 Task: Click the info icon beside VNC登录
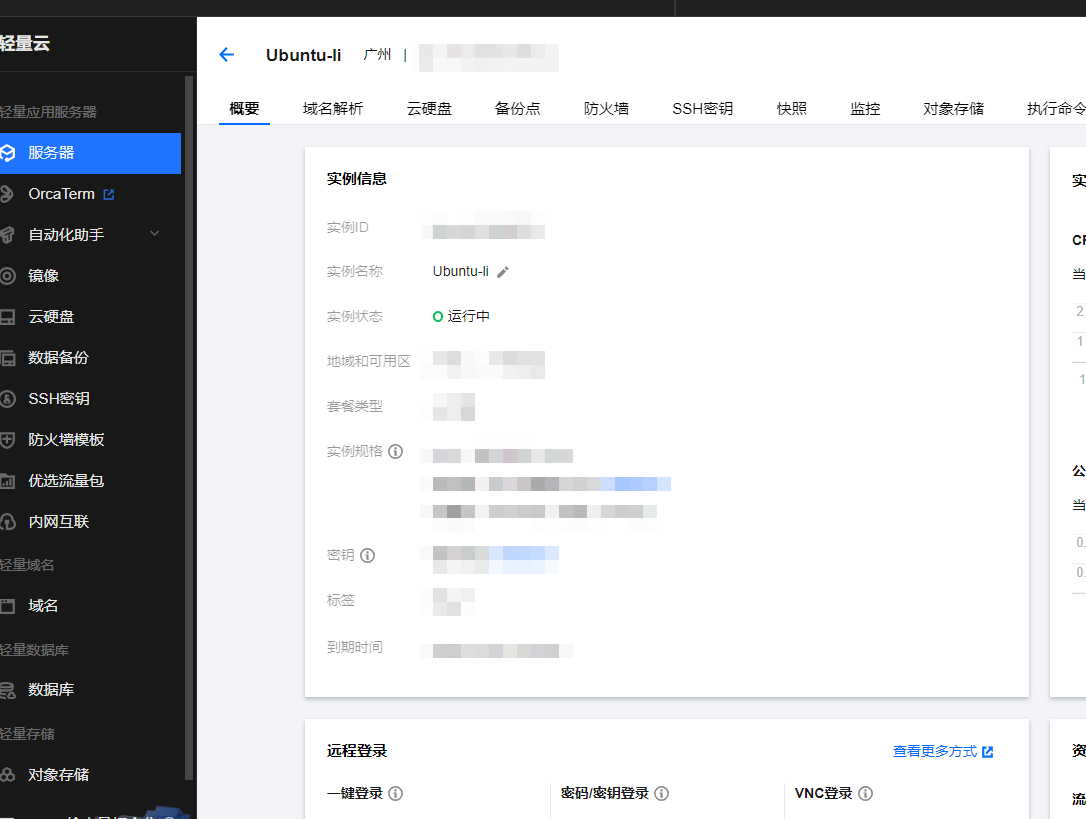[x=865, y=793]
